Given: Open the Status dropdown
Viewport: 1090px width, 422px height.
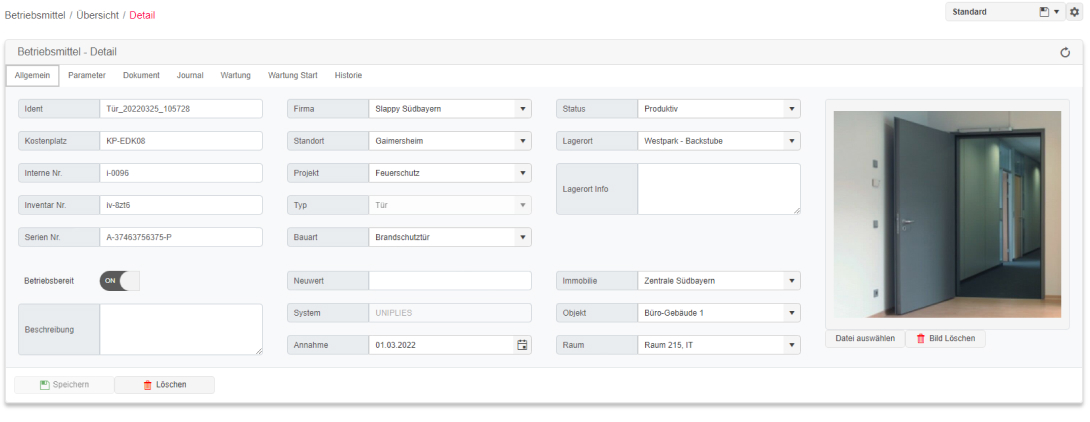Looking at the screenshot, I should (719, 109).
